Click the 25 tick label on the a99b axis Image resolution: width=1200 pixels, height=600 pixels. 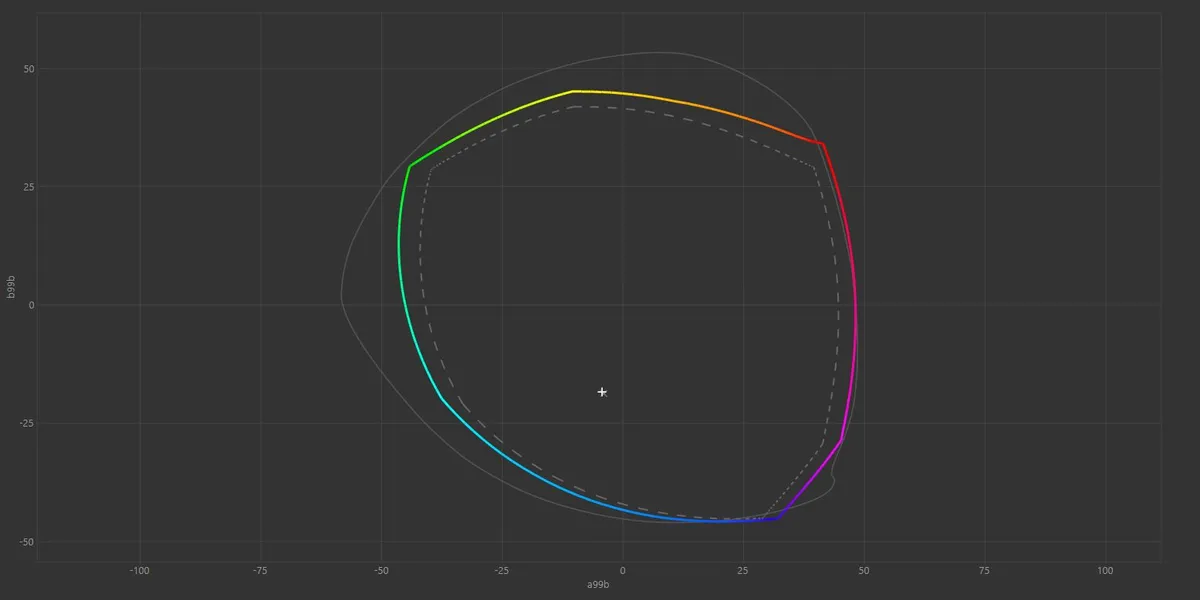coord(743,570)
